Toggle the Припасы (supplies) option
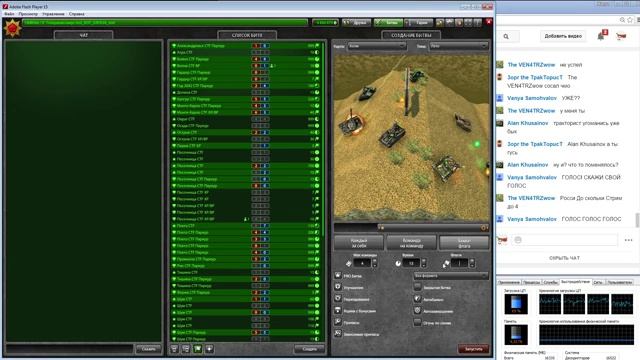 (x=338, y=322)
